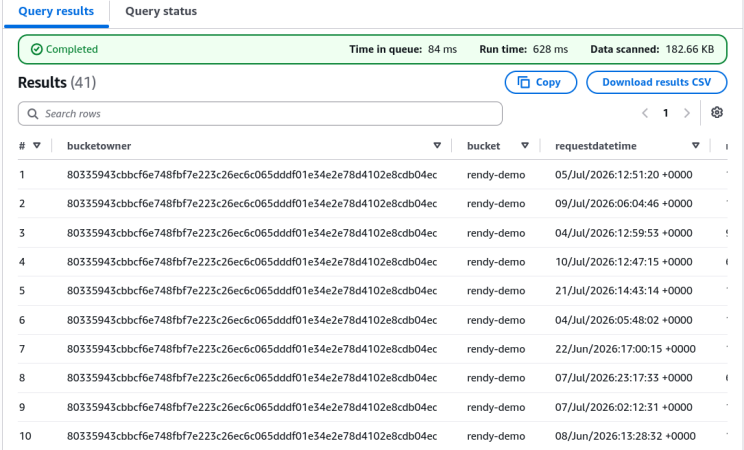
Task: Click the Data scanned 182.66 KB value
Action: click(x=689, y=49)
